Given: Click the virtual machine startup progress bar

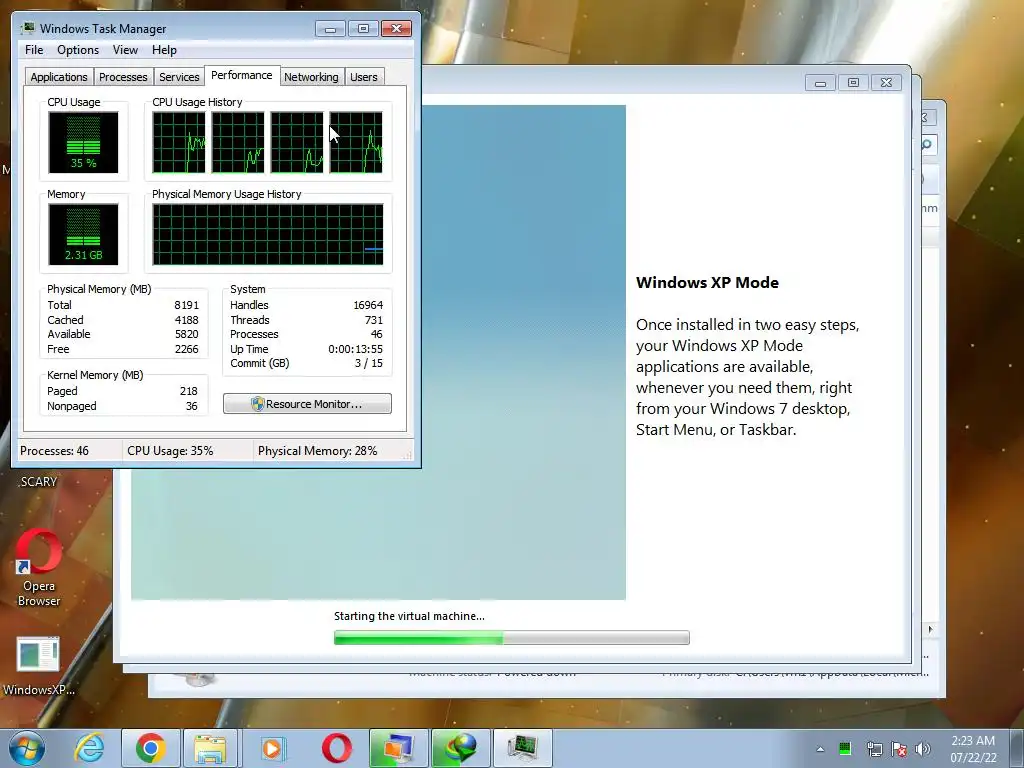Looking at the screenshot, I should [511, 637].
